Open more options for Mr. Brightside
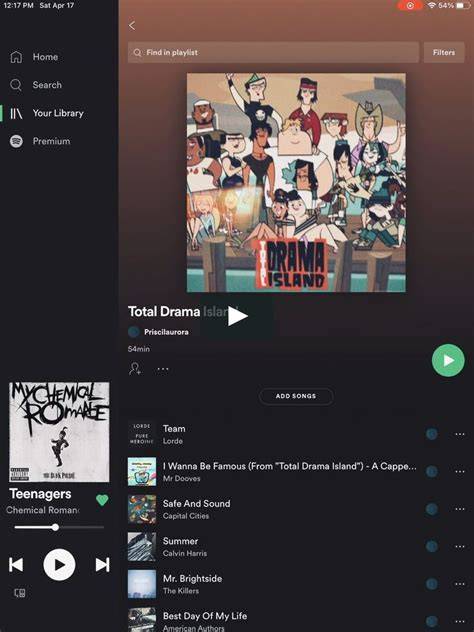The height and width of the screenshot is (632, 474). tap(460, 584)
